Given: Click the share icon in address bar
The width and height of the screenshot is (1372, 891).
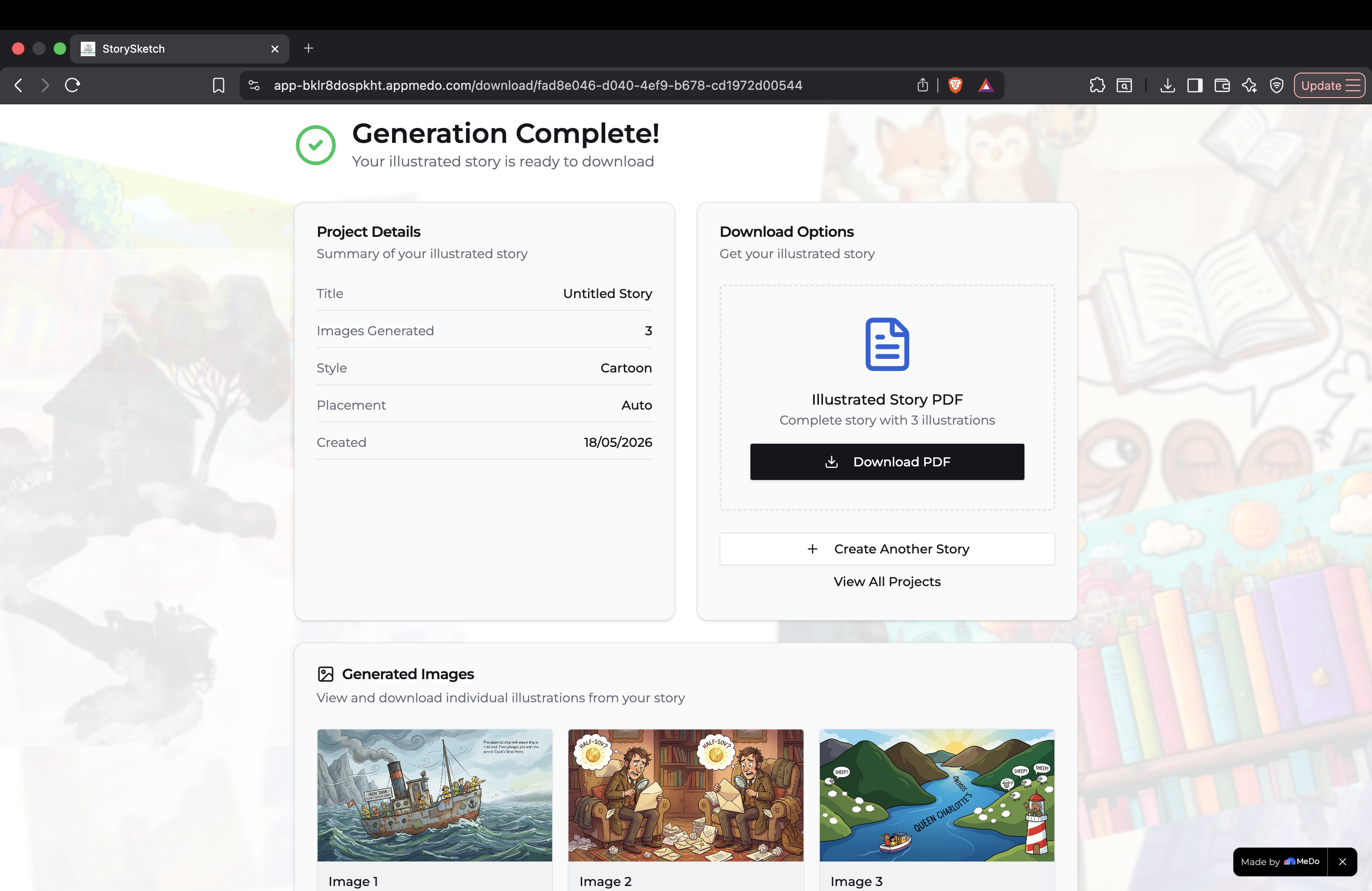Looking at the screenshot, I should point(922,85).
